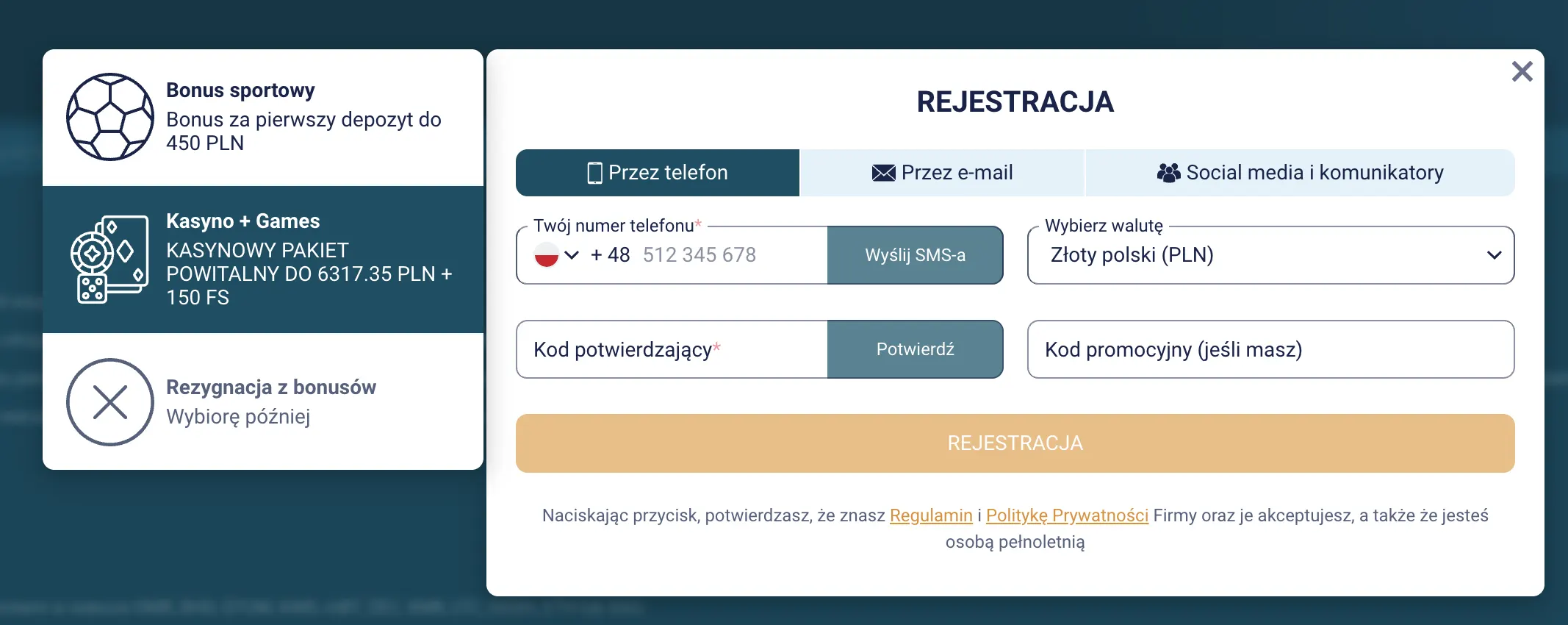Click the smartphone icon on Przez telefon tab
Image resolution: width=1568 pixels, height=625 pixels.
pyautogui.click(x=593, y=172)
